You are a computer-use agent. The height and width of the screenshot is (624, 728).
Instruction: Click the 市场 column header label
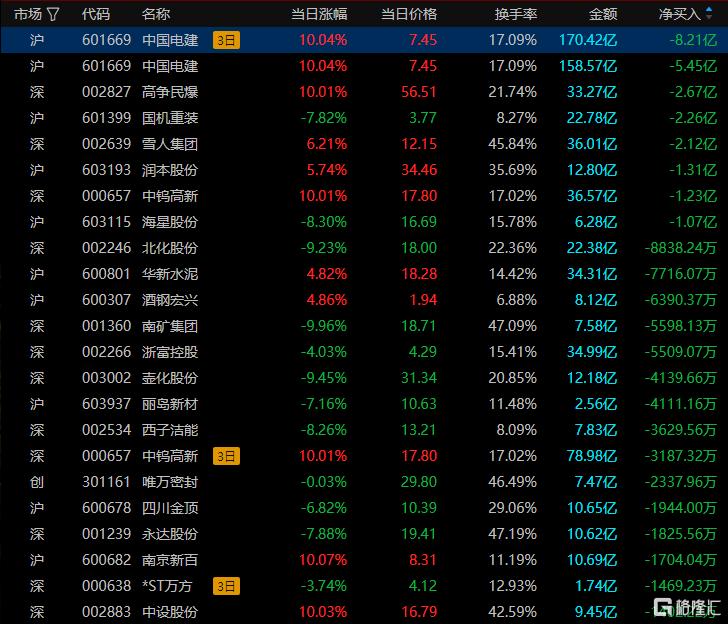click(28, 14)
